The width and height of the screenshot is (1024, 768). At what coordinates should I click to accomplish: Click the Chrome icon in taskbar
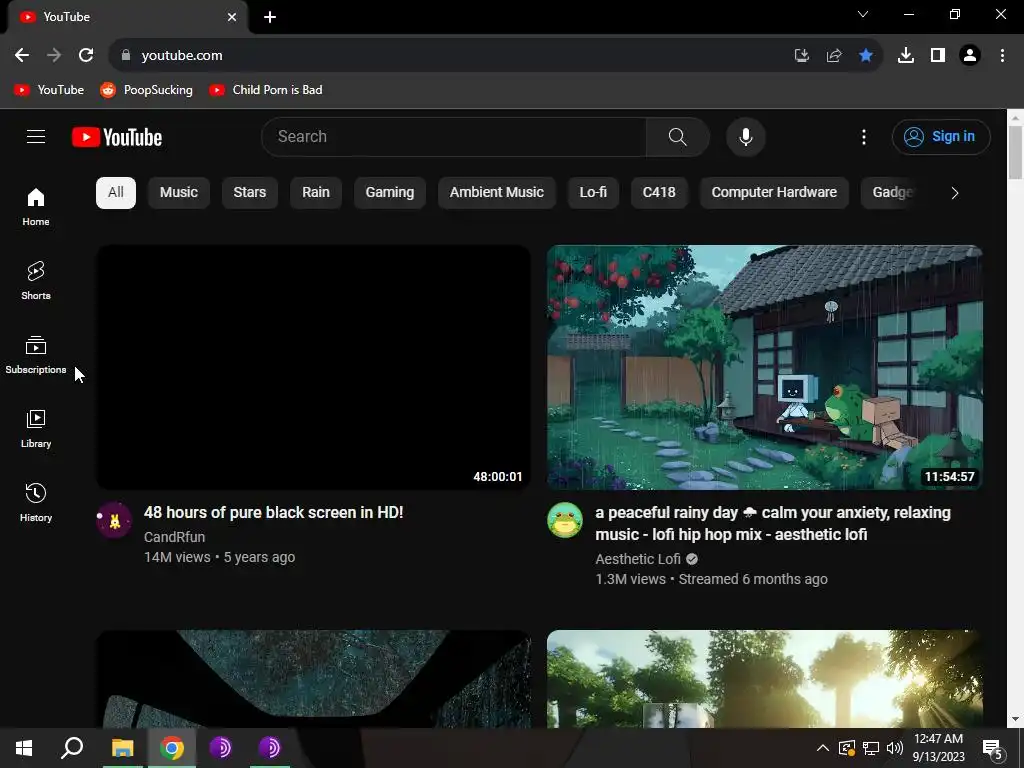(172, 748)
